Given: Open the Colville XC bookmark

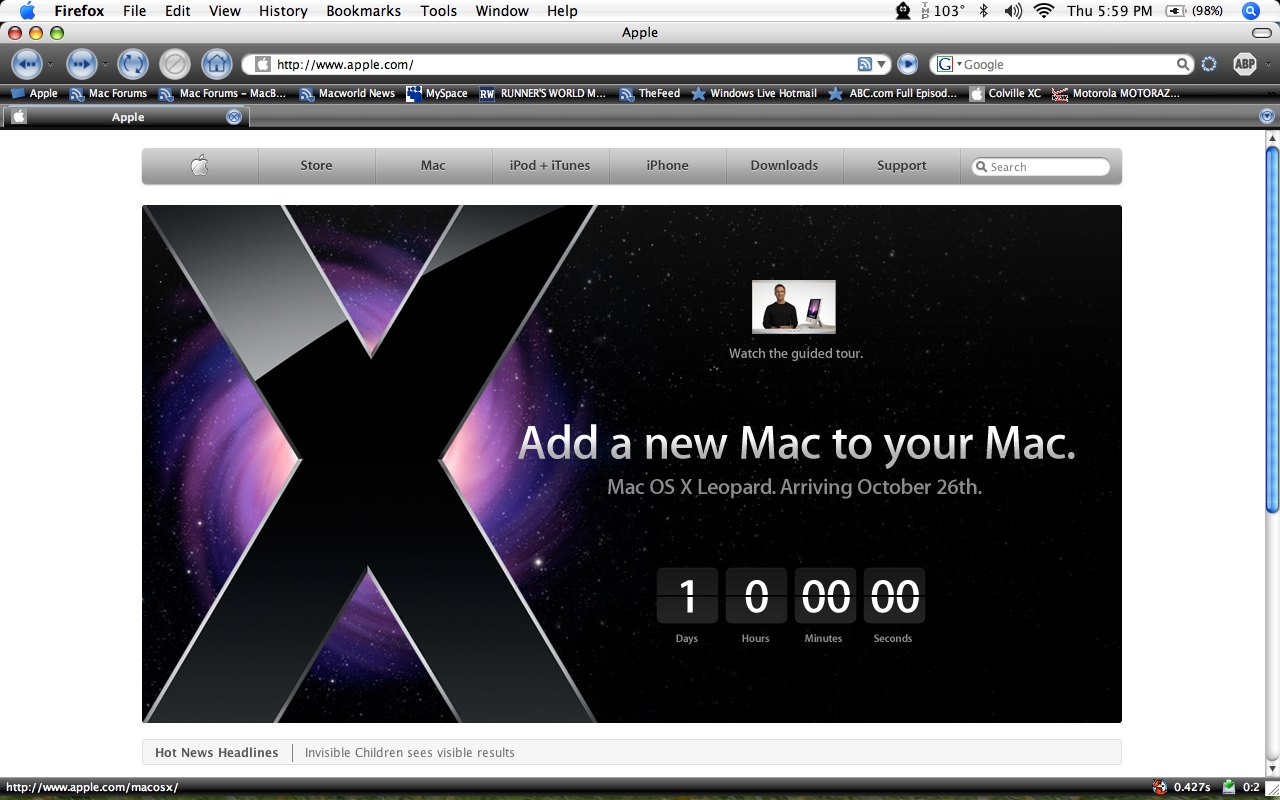Looking at the screenshot, I should coord(1005,93).
